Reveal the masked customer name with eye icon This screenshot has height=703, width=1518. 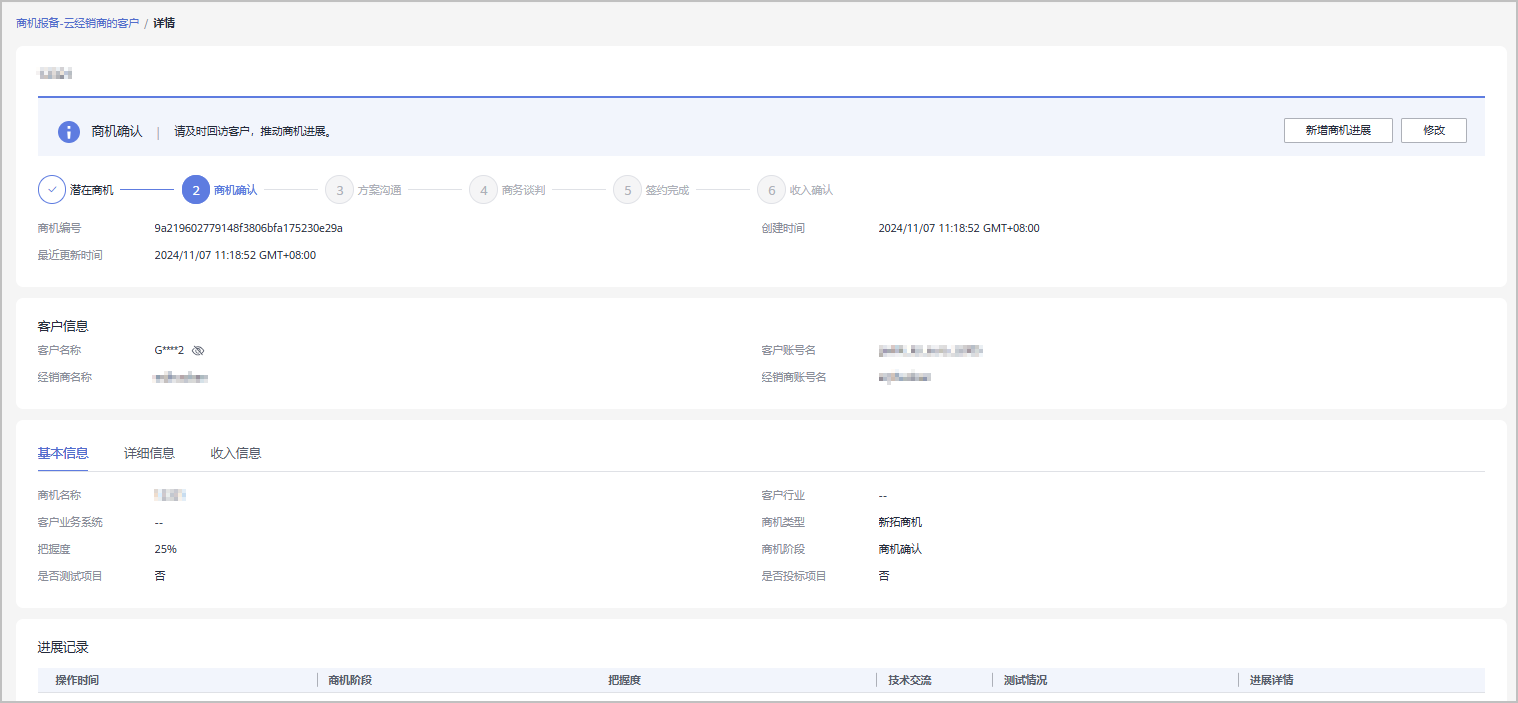(x=198, y=351)
